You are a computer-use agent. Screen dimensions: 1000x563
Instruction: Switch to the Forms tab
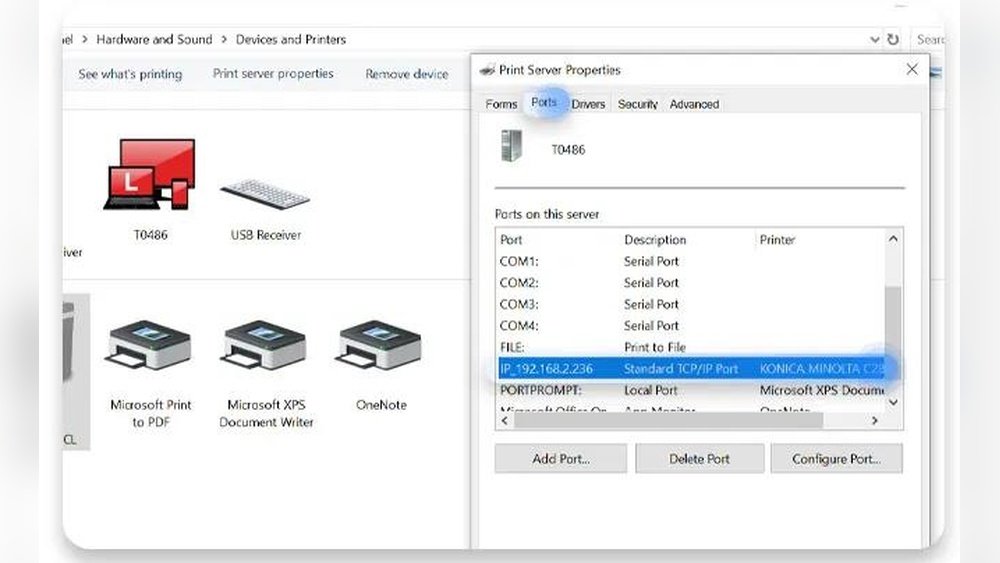501,104
